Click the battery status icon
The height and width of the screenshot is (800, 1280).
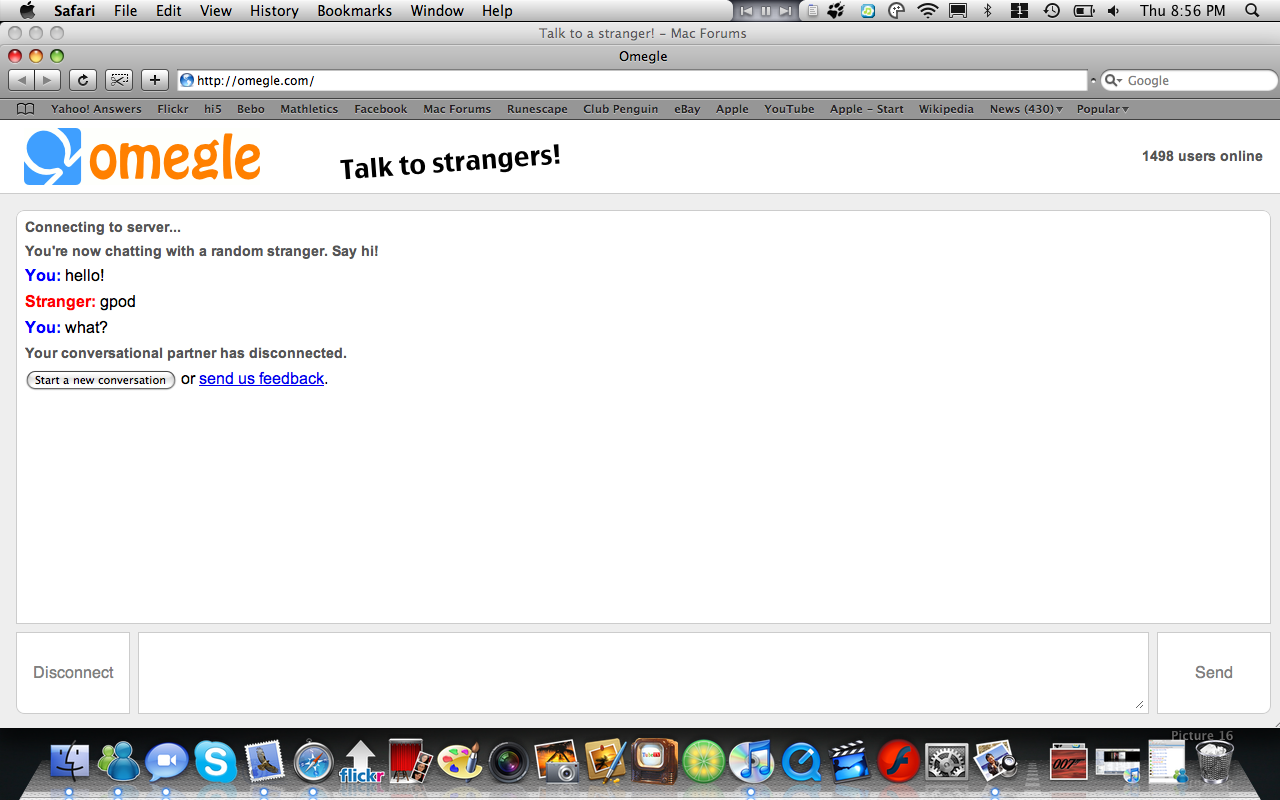[x=1083, y=11]
